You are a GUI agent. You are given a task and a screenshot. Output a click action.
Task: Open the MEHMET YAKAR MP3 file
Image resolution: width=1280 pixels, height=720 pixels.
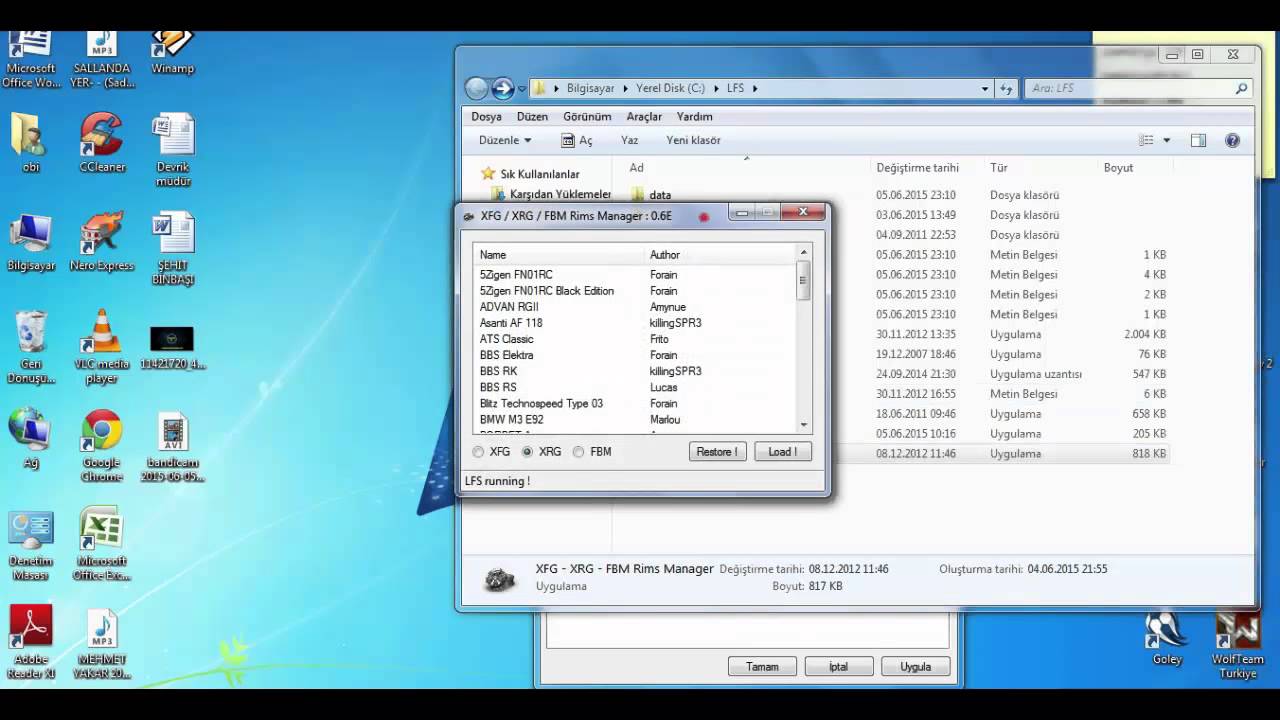[102, 643]
